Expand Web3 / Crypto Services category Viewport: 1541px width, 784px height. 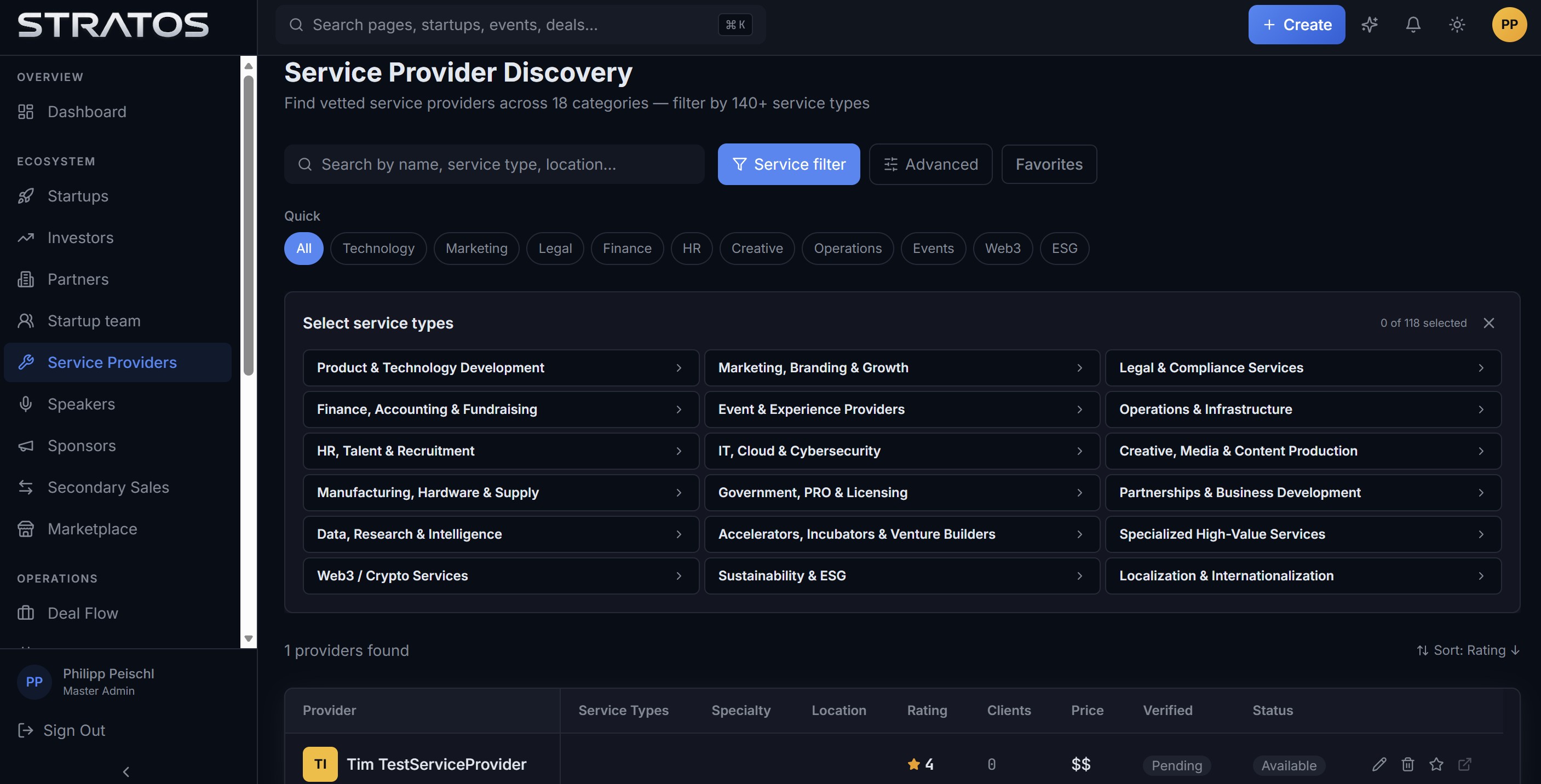[x=501, y=576]
